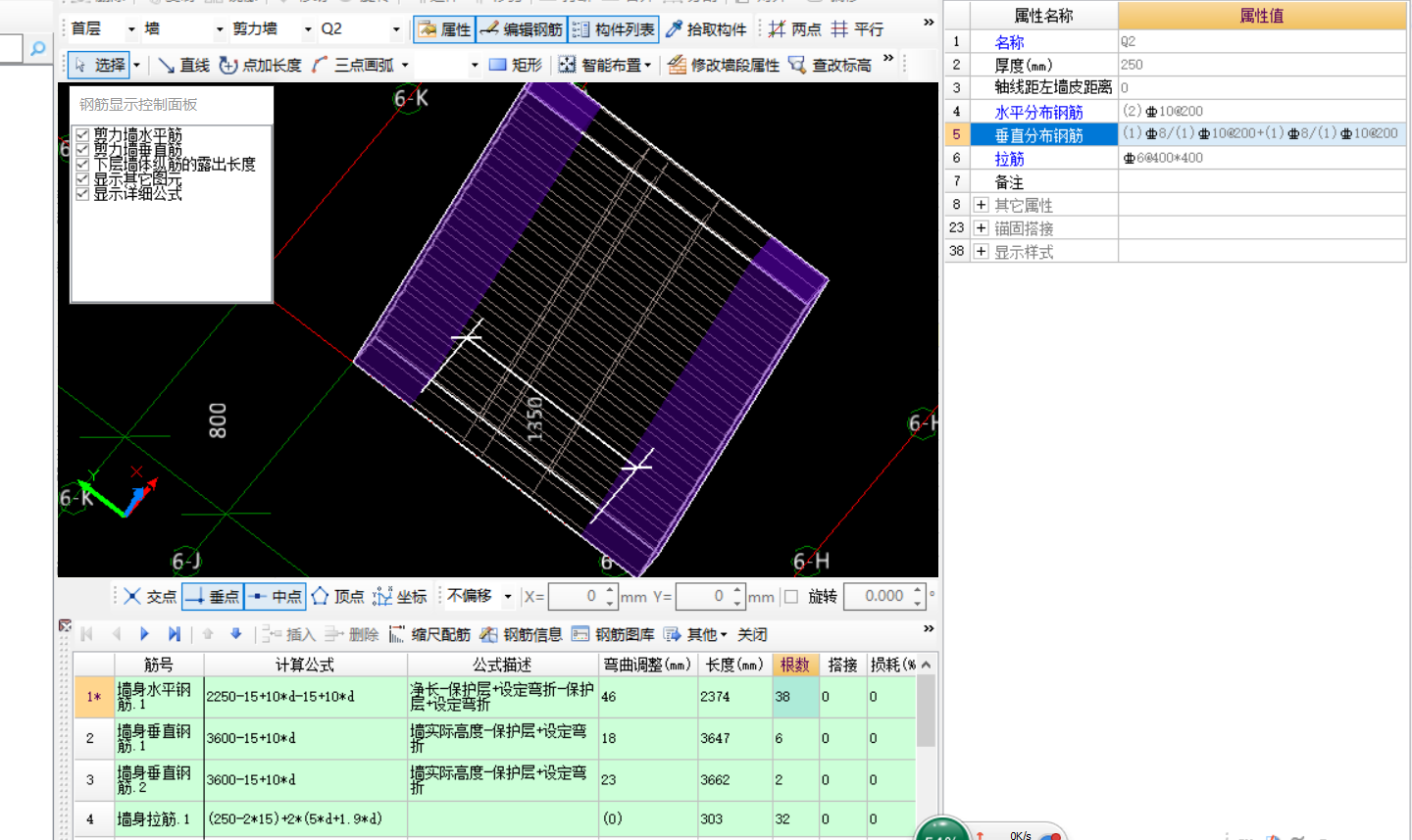The image size is (1412, 840).
Task: Click the search magnifier icon
Action: pyautogui.click(x=38, y=48)
